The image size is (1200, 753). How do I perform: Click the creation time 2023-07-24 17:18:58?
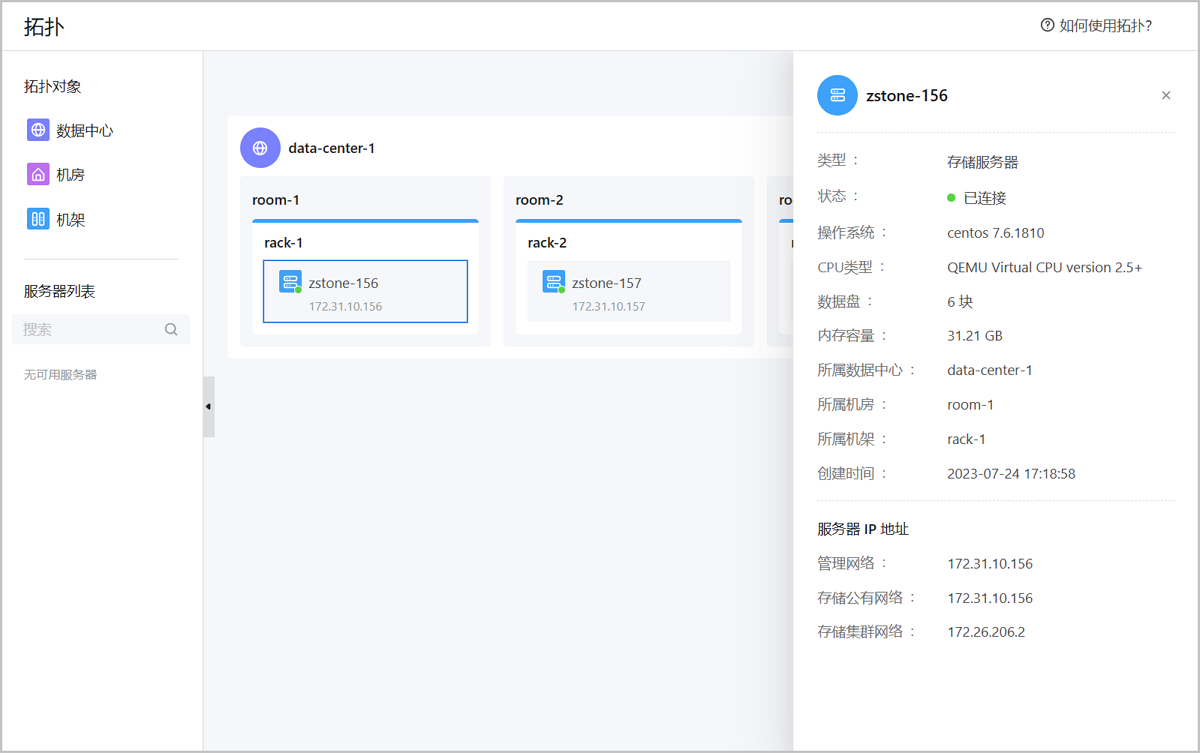point(1011,474)
